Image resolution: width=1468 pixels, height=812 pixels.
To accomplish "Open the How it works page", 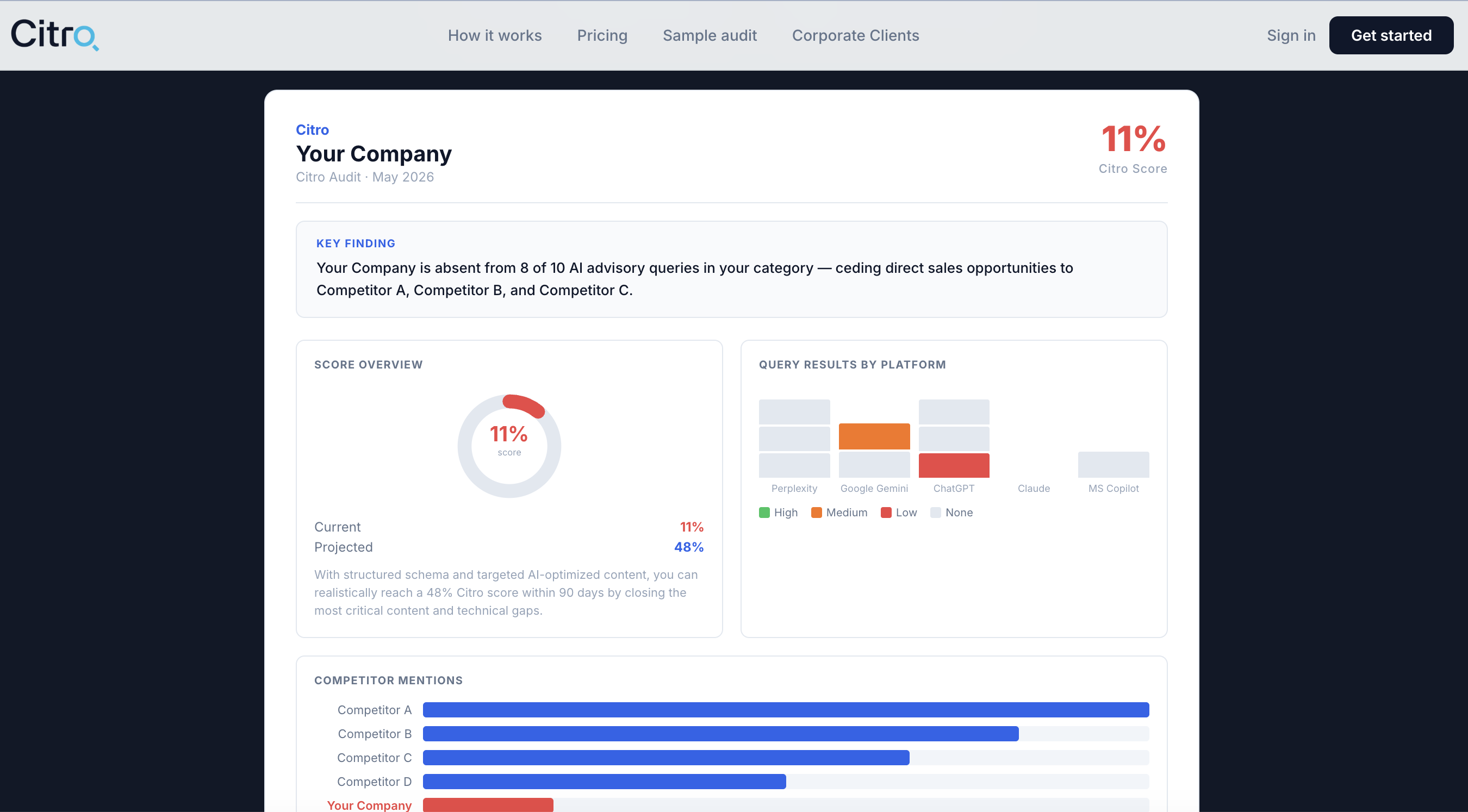I will [495, 35].
